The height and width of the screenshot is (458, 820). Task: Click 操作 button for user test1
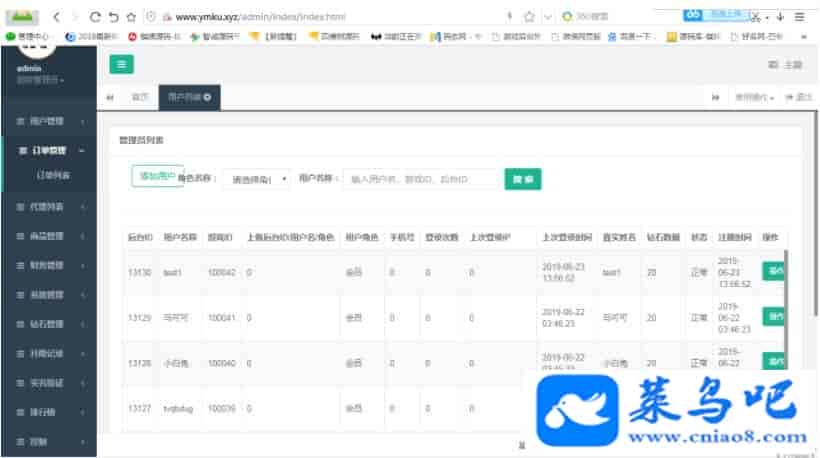773,271
